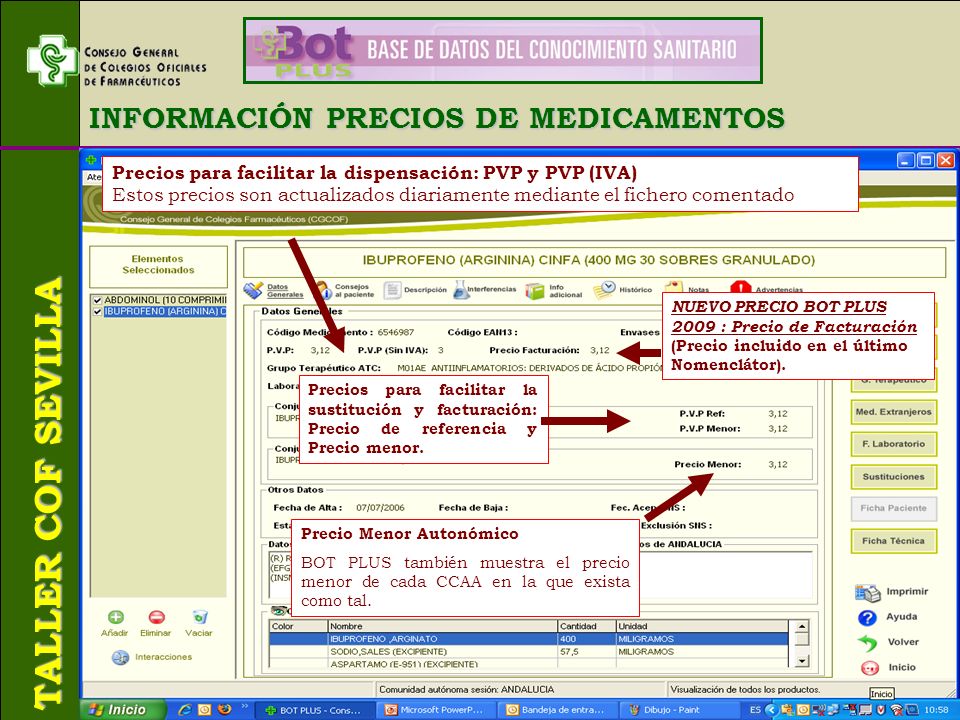Click the P.V.P Menor value 3,12
The width and height of the screenshot is (960, 720).
778,429
